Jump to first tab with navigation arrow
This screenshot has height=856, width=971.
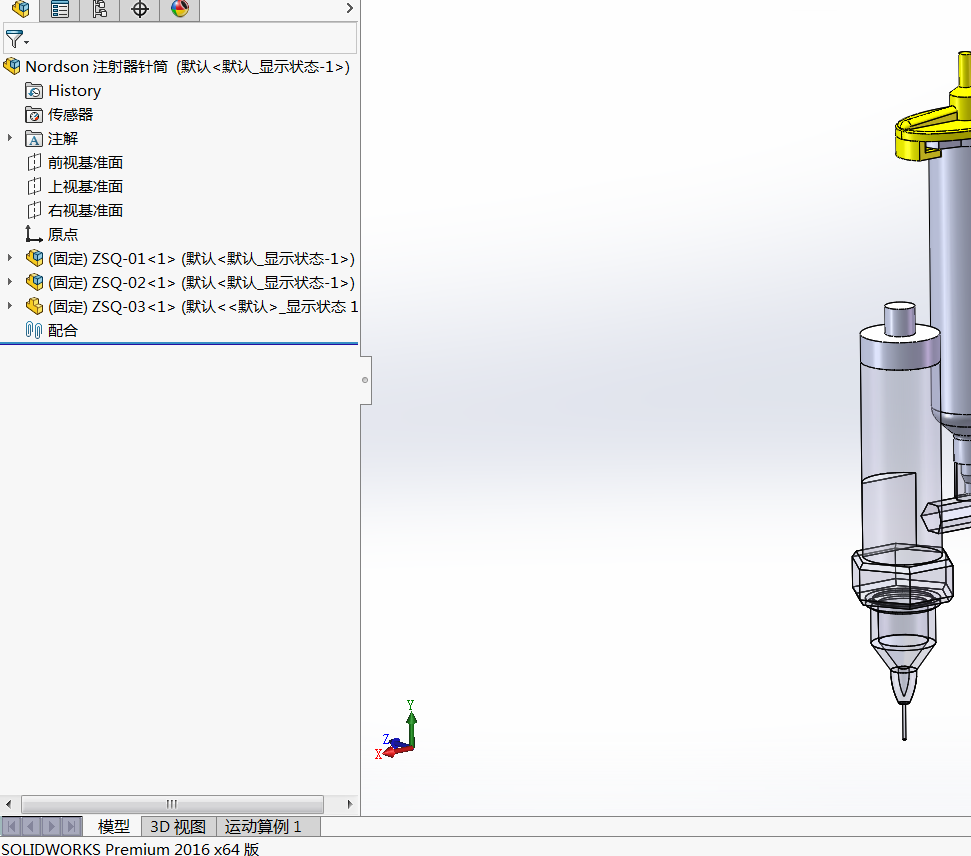(x=12, y=826)
